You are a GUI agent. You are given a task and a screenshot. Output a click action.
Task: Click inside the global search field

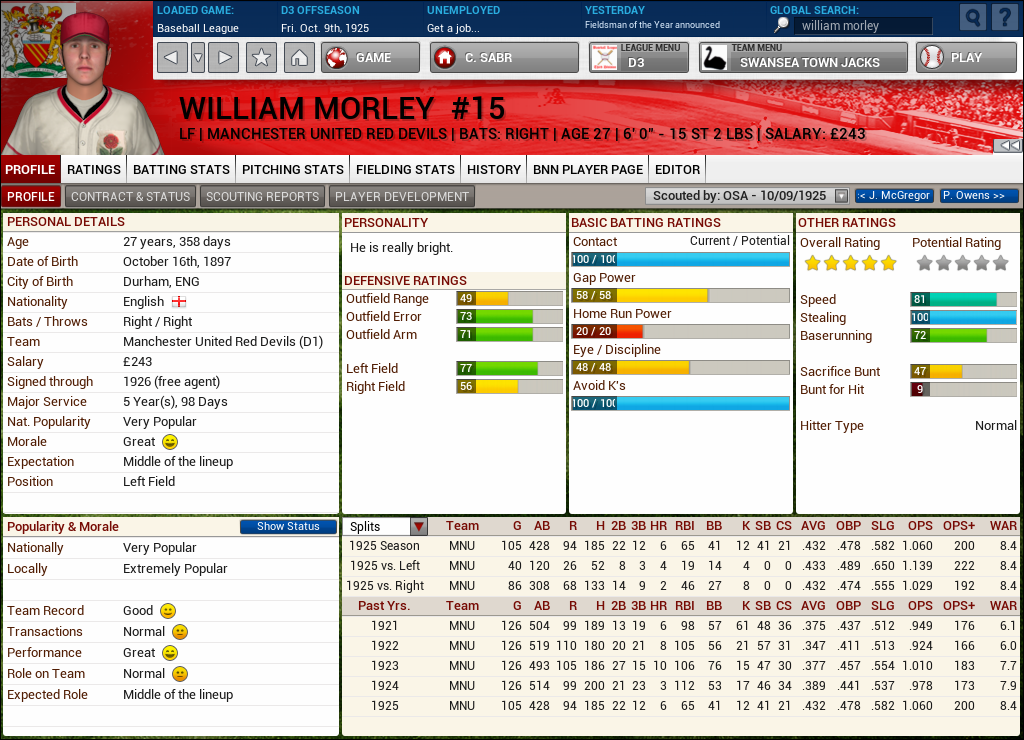tap(862, 25)
